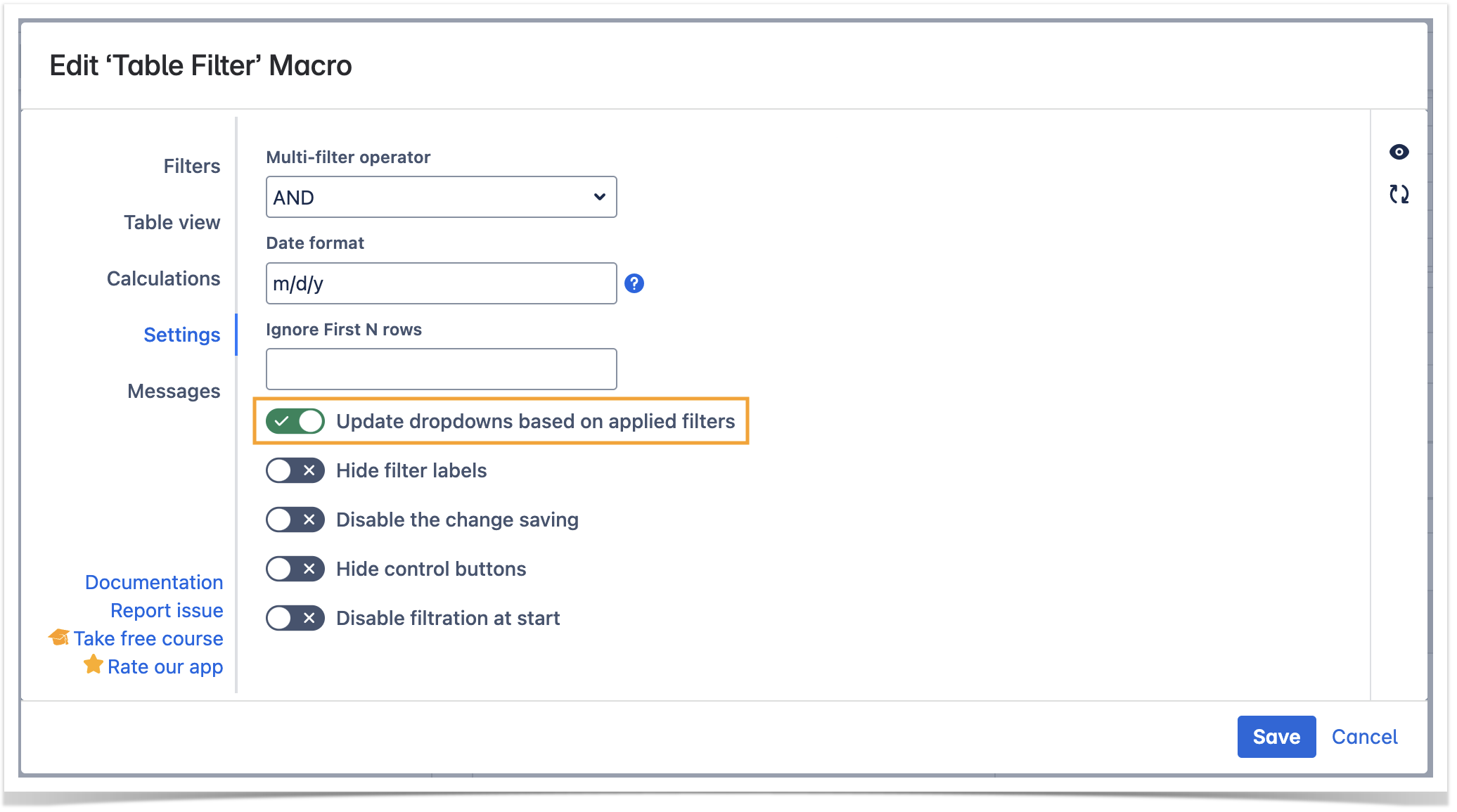Open the Documentation link
The height and width of the screenshot is (812, 1457).
[154, 582]
